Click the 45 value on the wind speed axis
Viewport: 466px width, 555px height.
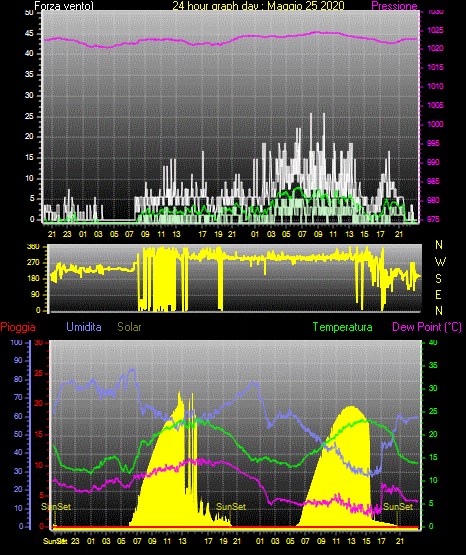click(x=29, y=34)
